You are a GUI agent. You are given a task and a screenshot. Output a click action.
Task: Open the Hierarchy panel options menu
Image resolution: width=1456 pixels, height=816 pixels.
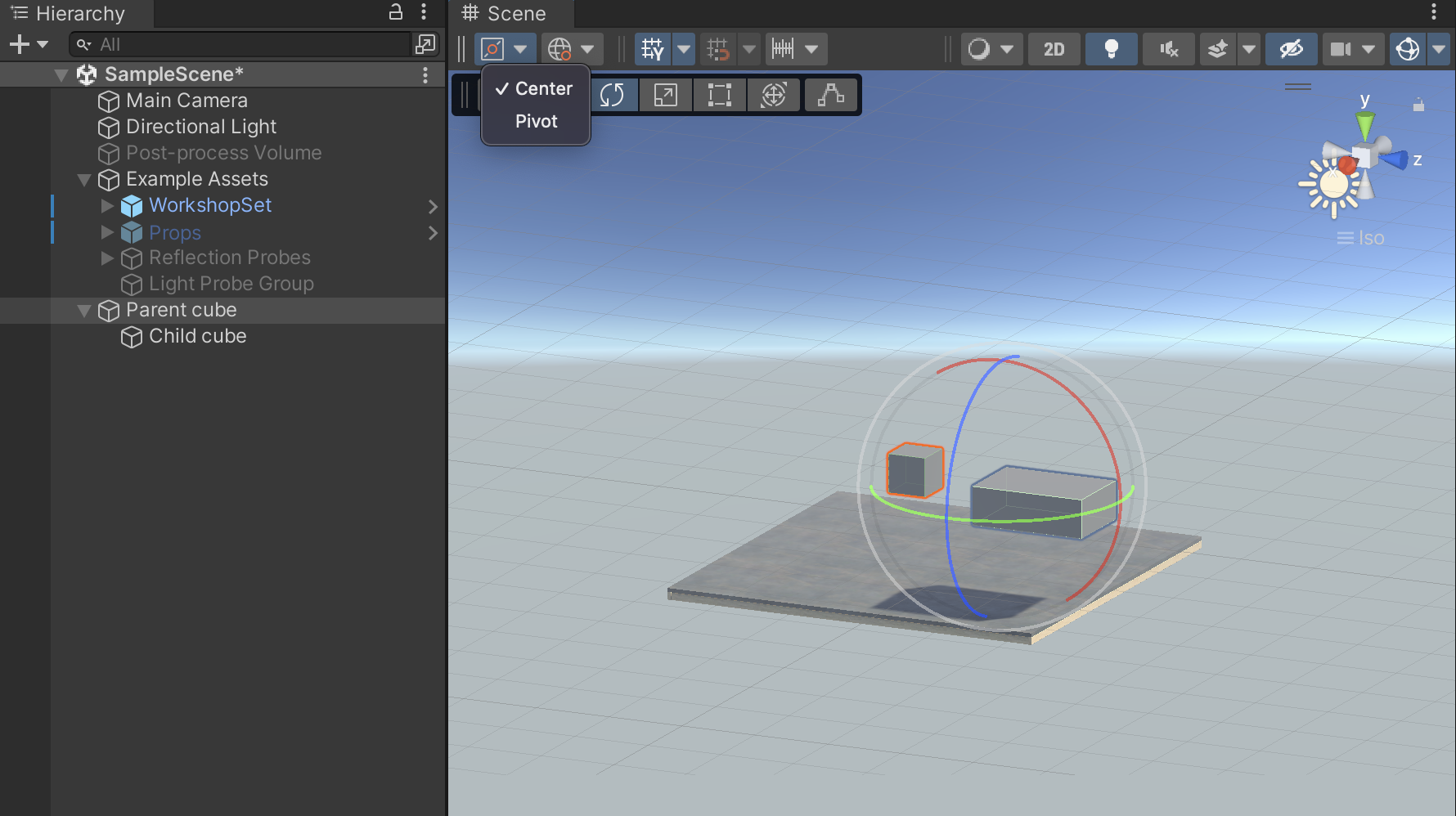click(424, 11)
